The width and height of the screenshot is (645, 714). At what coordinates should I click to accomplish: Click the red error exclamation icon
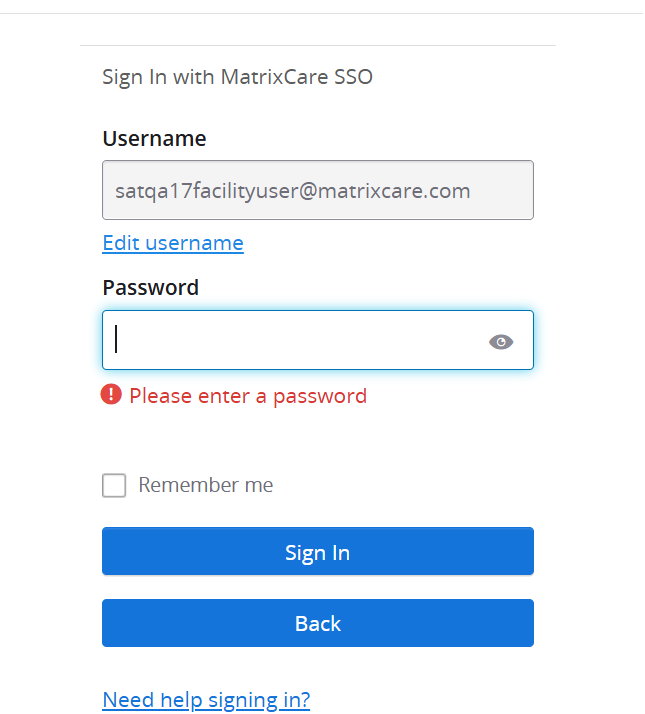112,395
